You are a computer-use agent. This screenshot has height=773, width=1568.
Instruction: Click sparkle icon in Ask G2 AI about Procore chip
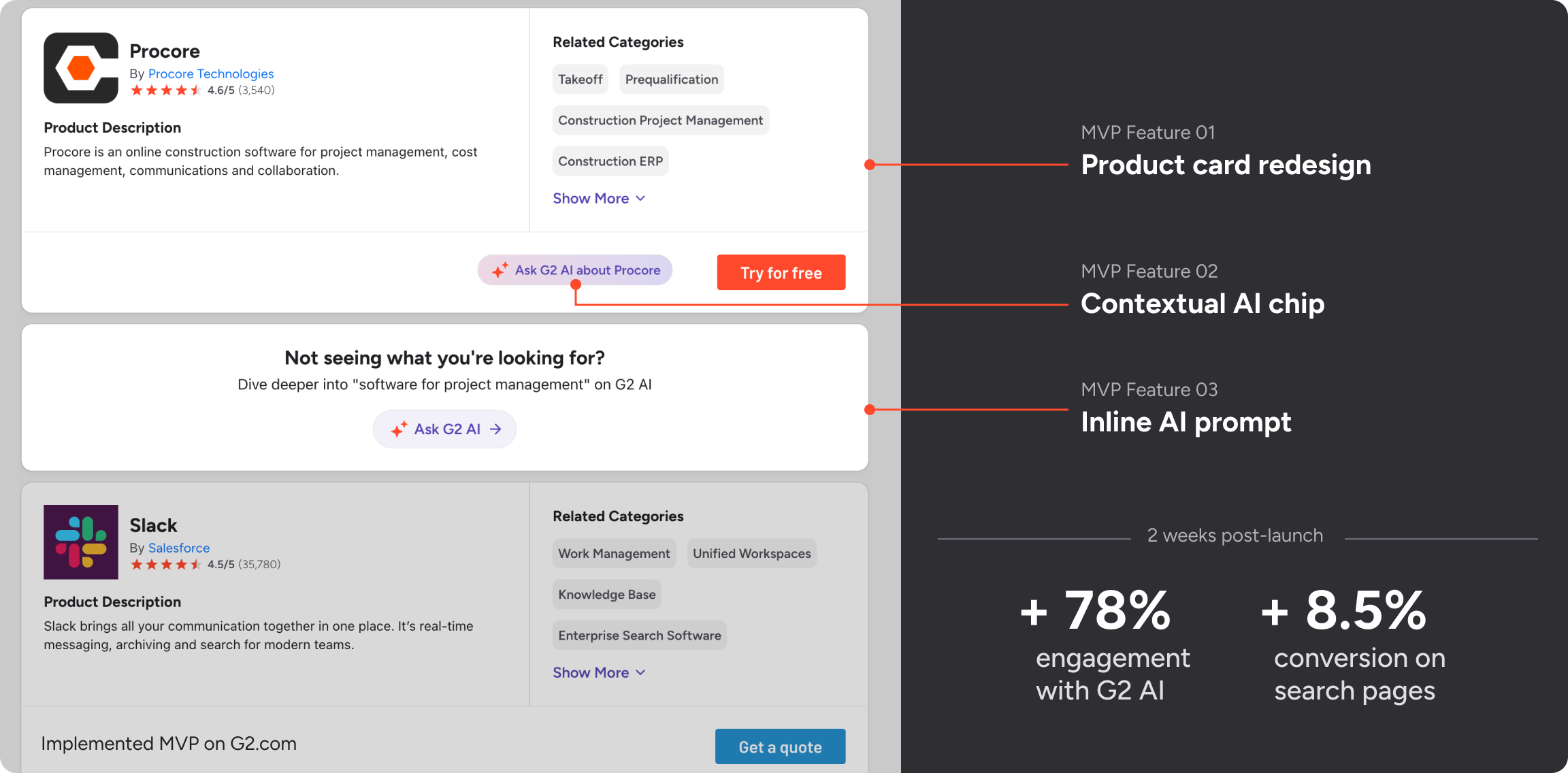(500, 270)
